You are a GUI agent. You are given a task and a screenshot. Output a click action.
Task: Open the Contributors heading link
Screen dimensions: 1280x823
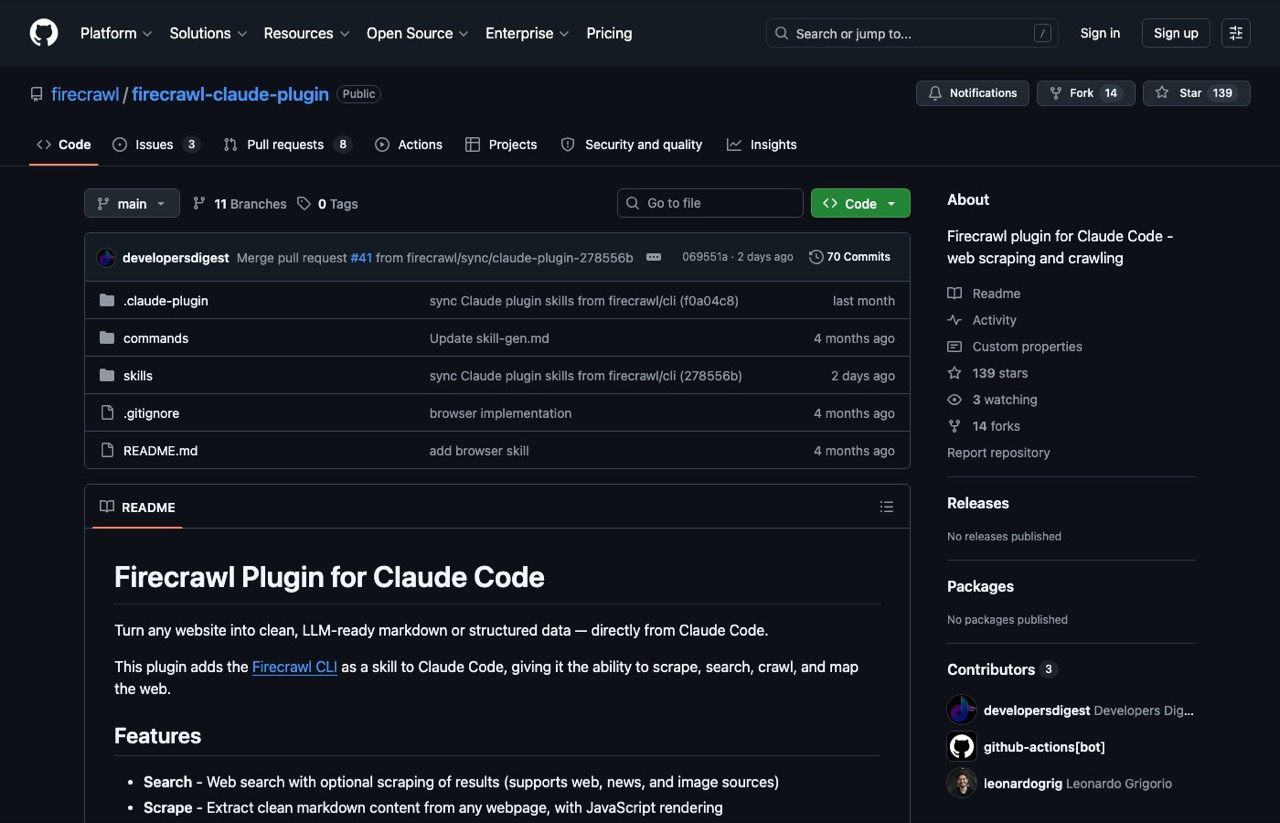coord(1002,669)
